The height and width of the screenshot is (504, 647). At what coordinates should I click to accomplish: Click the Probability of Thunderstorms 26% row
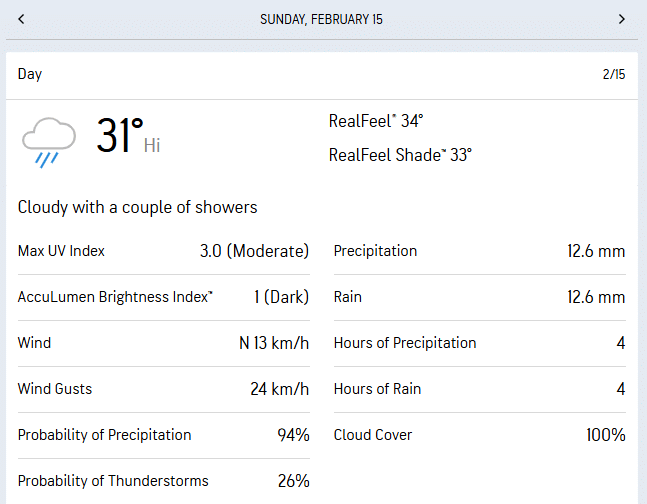pyautogui.click(x=163, y=481)
